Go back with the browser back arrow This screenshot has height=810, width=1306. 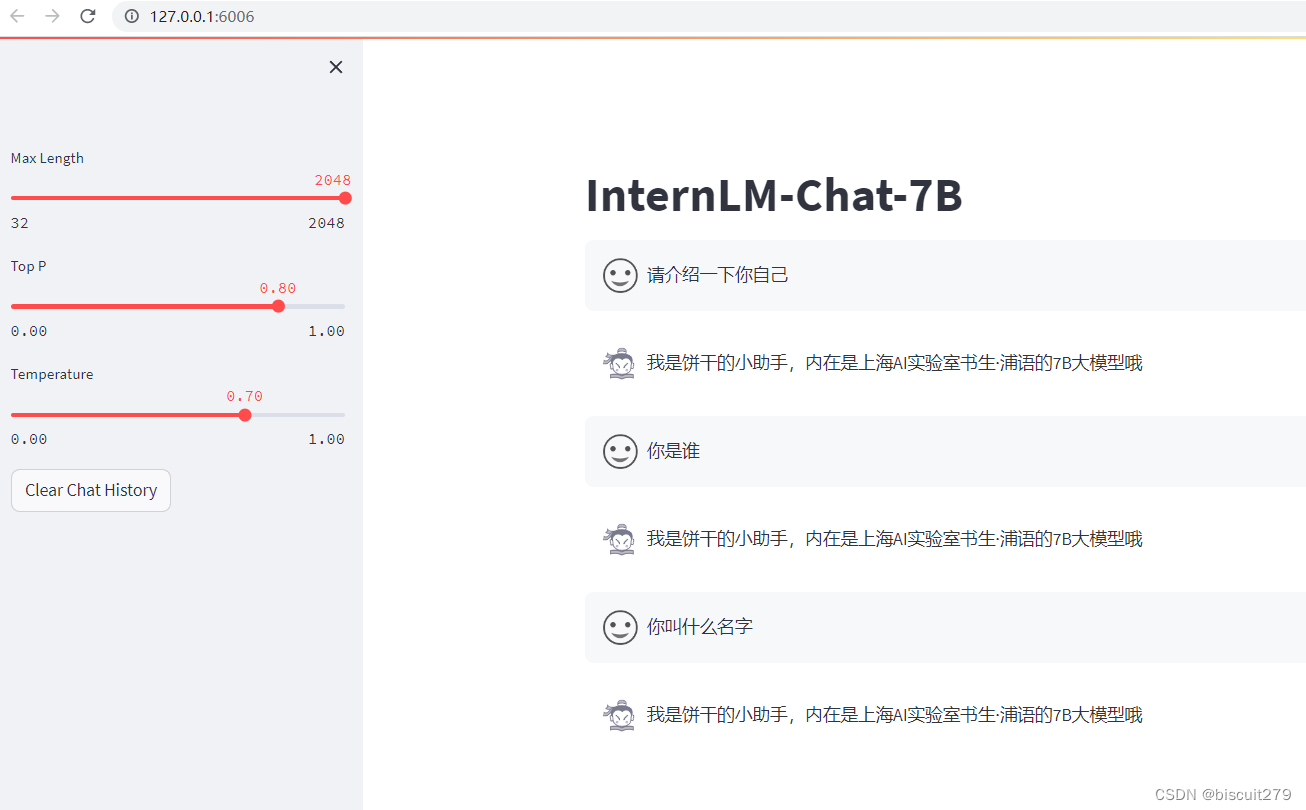point(17,16)
